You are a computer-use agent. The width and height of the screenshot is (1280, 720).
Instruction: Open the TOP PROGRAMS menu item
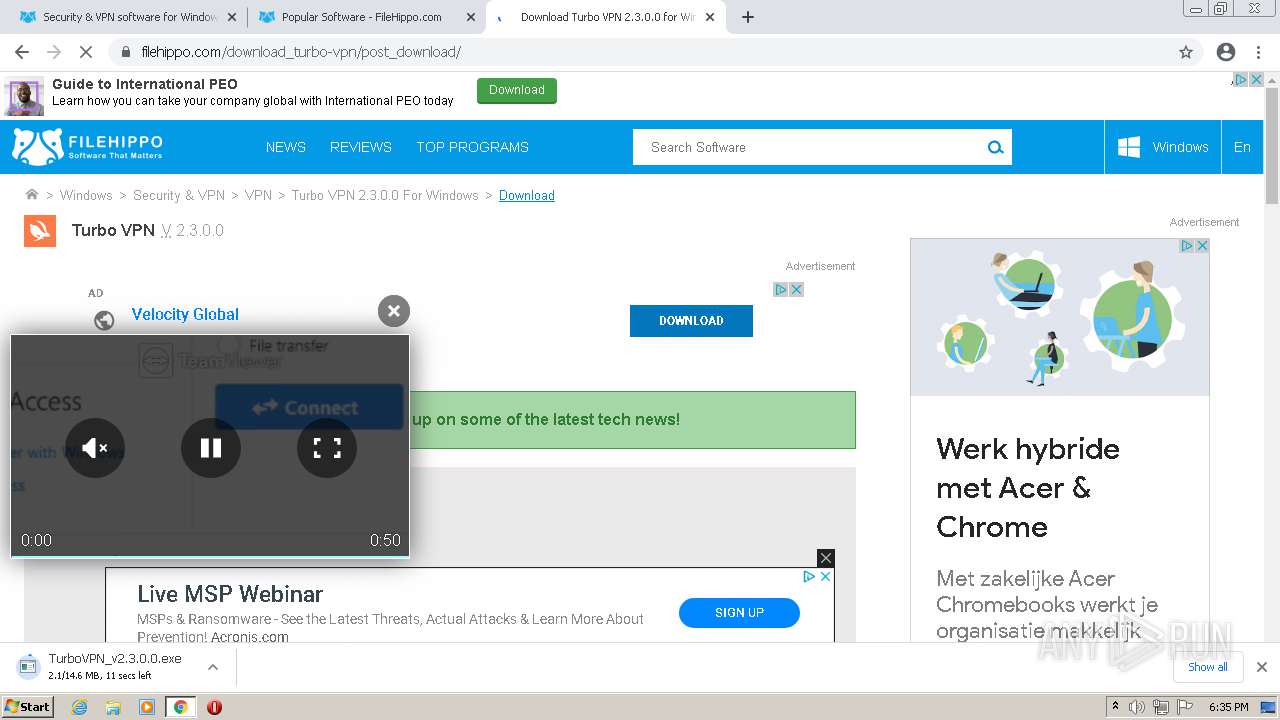(x=472, y=147)
